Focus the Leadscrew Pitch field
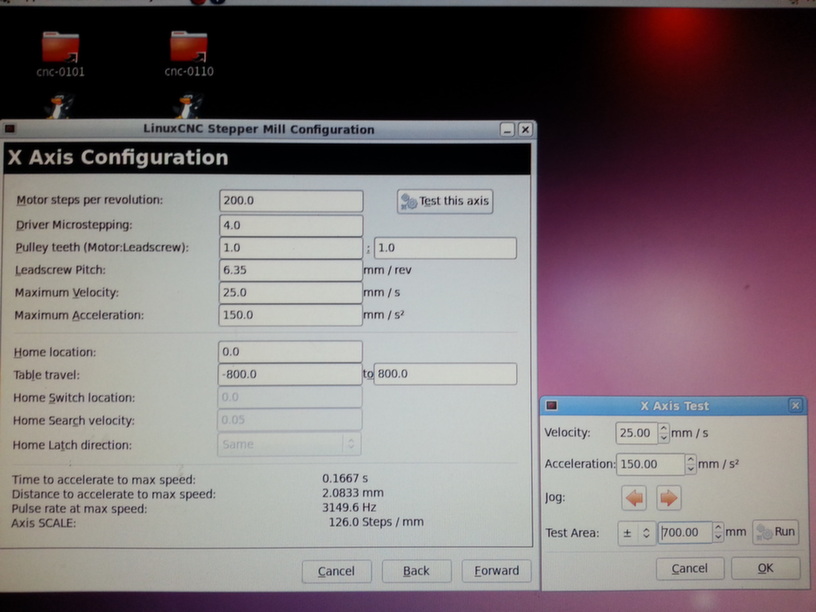The image size is (816, 612). pyautogui.click(x=291, y=270)
